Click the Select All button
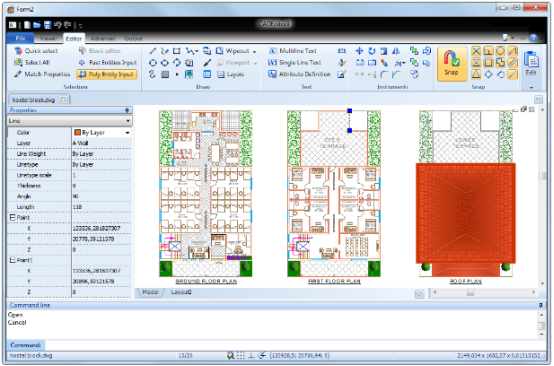 (x=32, y=63)
